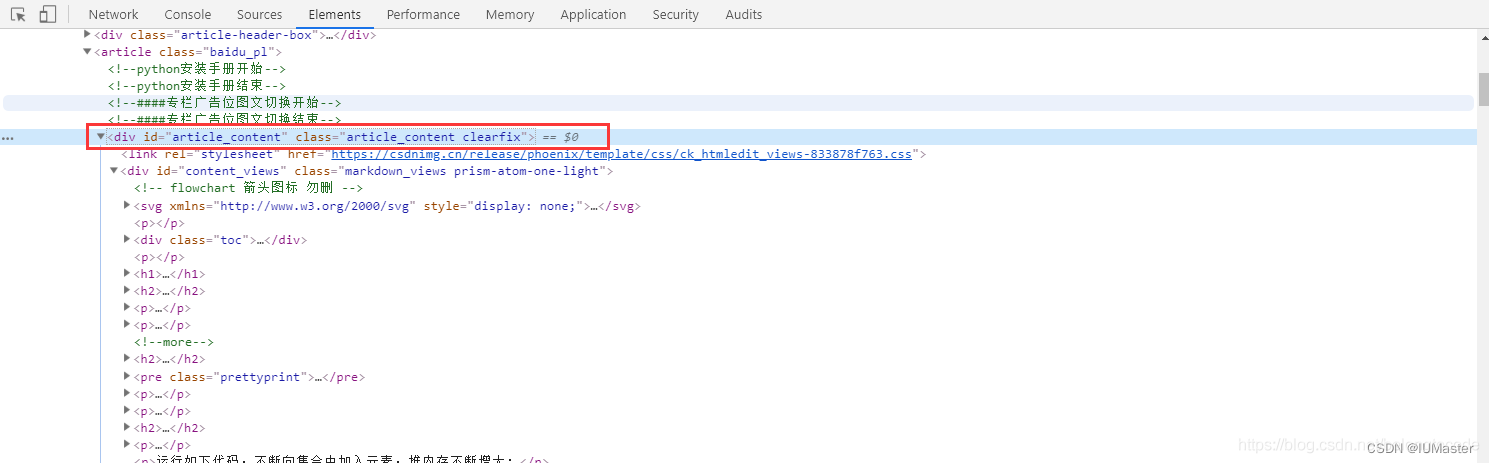This screenshot has width=1489, height=463.
Task: Activate the inspect element picker icon
Action: 18,14
